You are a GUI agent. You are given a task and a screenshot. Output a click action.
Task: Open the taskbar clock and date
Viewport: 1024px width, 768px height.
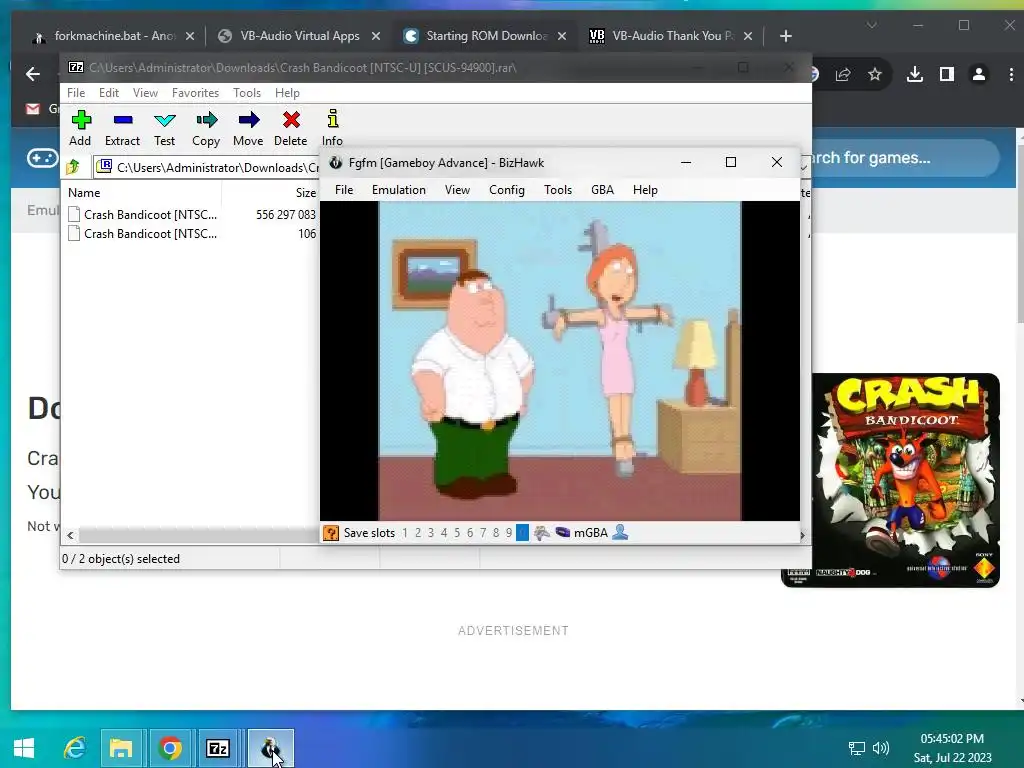pos(952,748)
